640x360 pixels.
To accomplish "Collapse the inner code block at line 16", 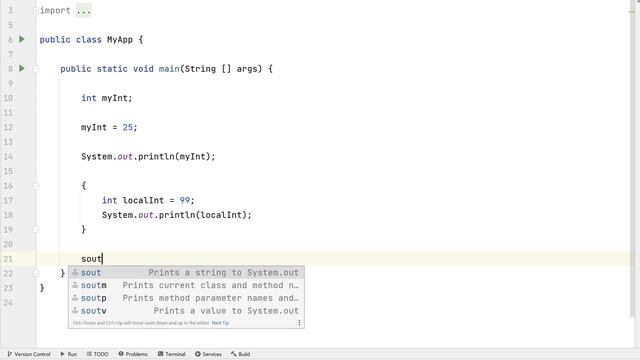I will coord(36,186).
